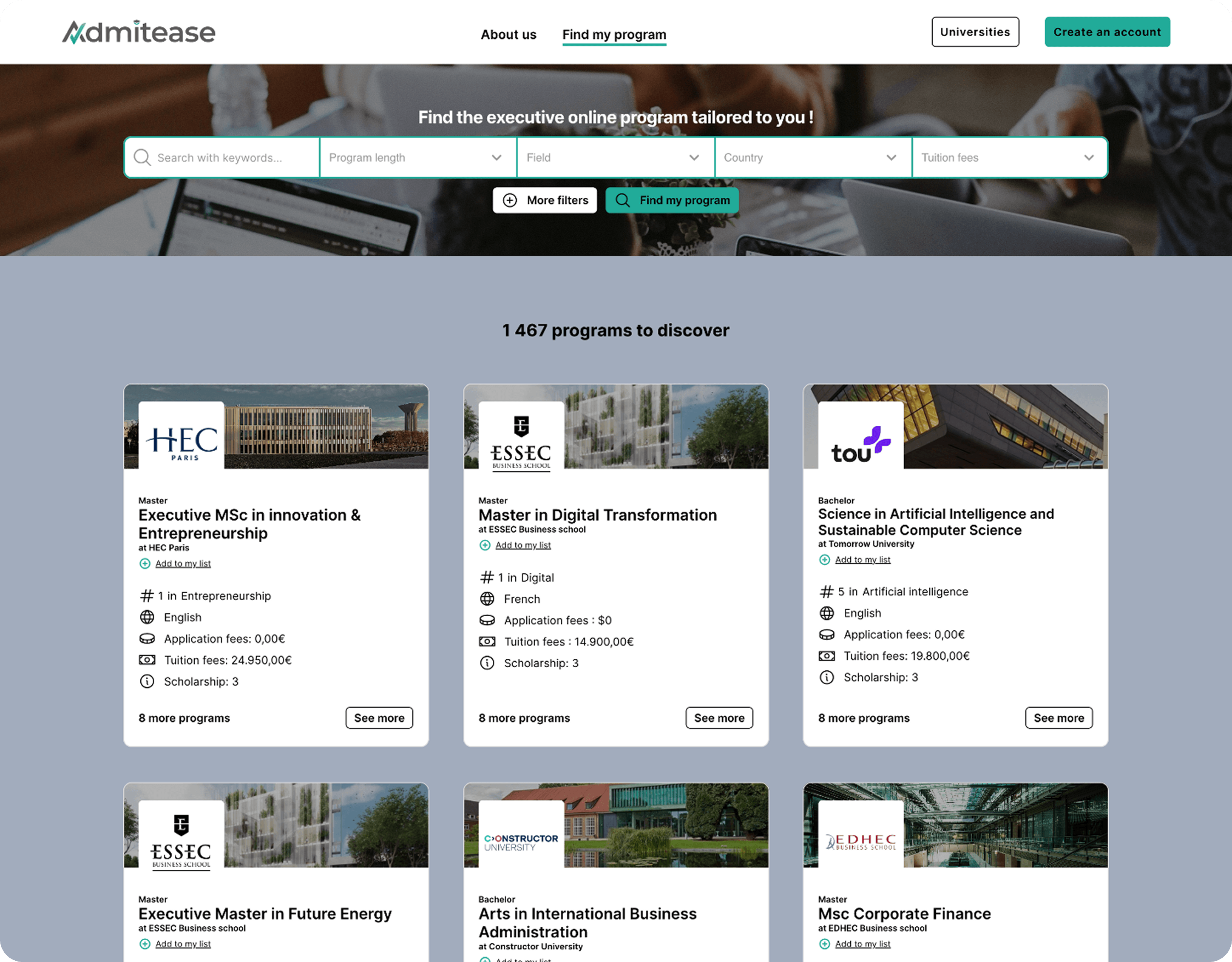Click See more on the HEC Paris card

(x=379, y=718)
